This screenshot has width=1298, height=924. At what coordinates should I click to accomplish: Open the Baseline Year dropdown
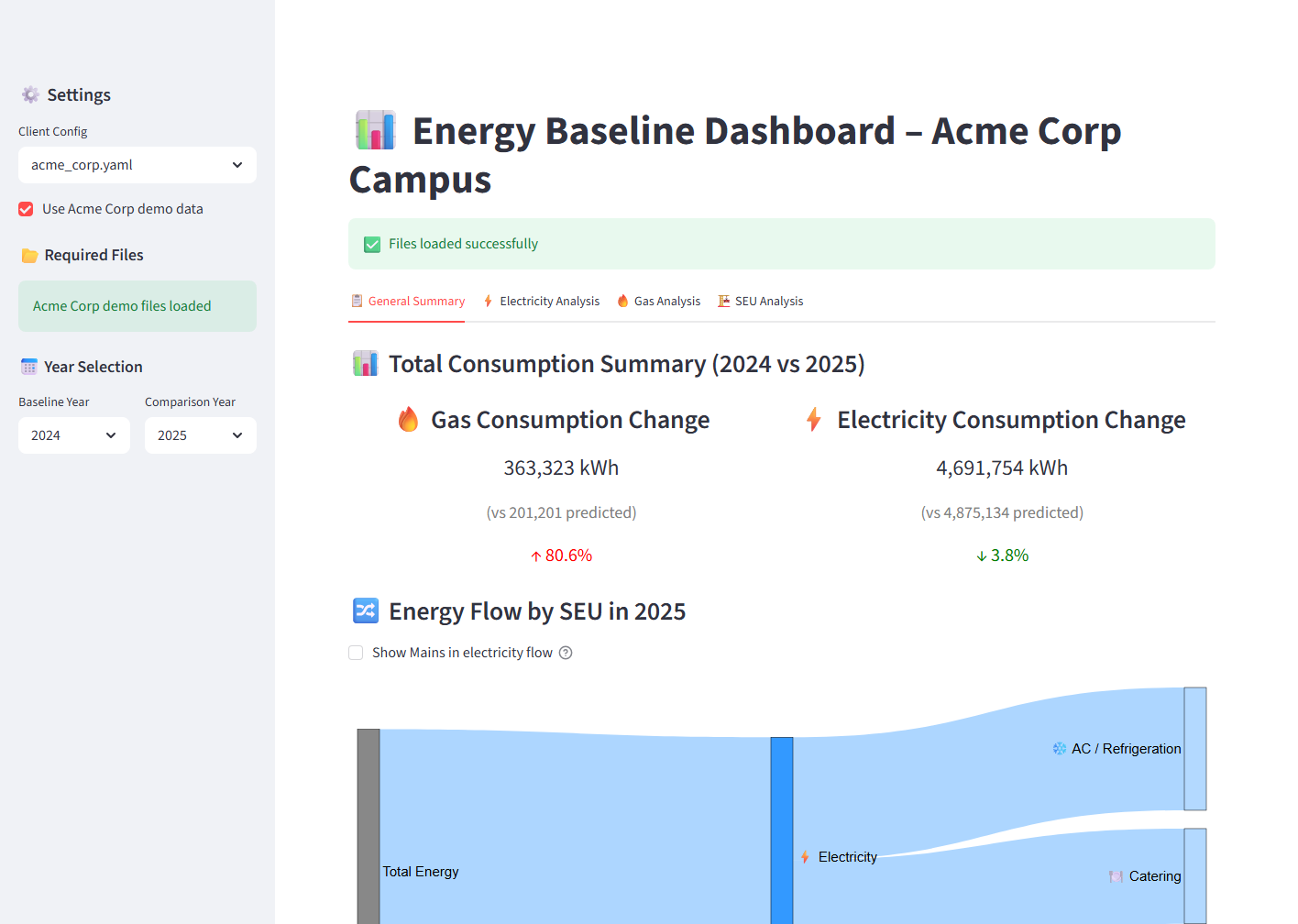coord(74,435)
